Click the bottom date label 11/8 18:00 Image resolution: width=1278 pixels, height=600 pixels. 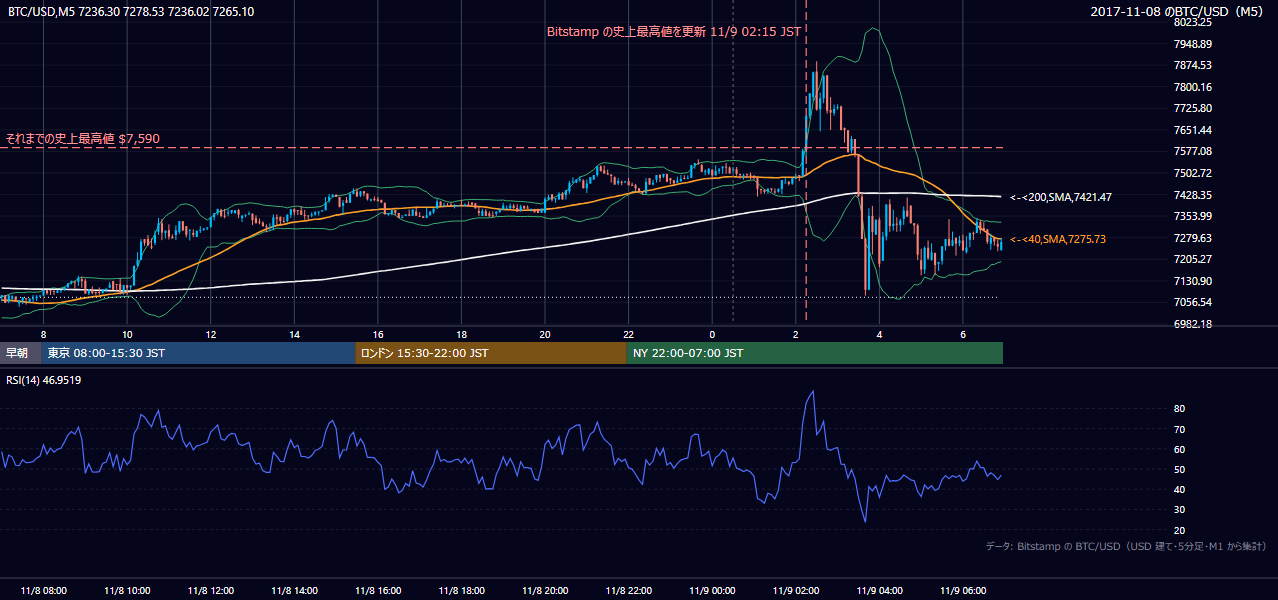[x=461, y=591]
